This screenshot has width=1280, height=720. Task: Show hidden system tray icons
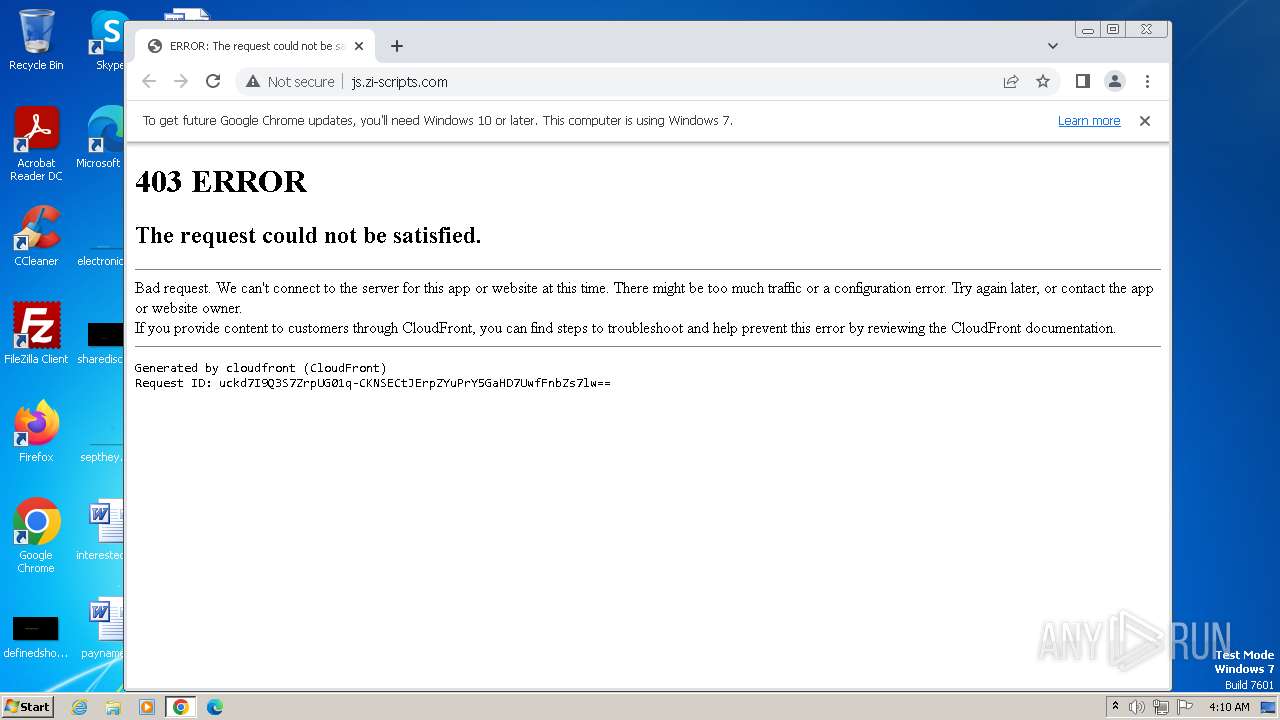tap(1115, 707)
